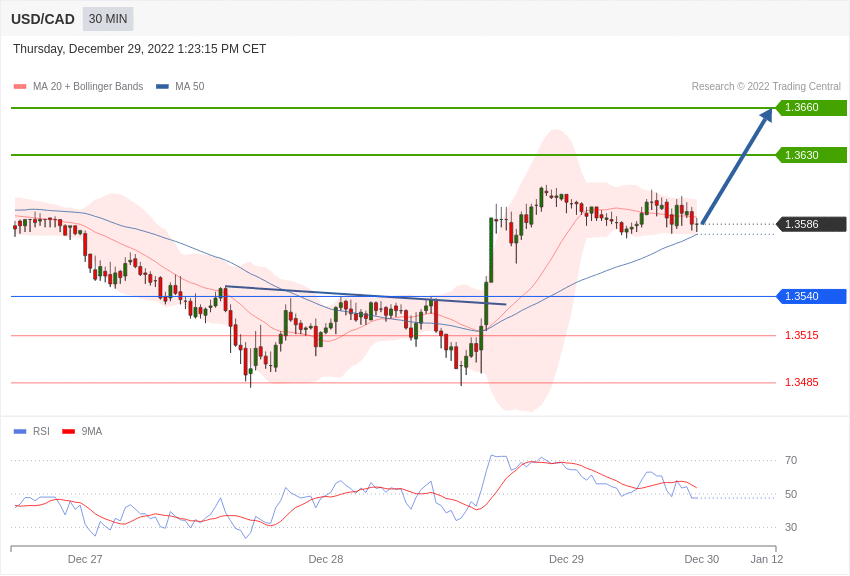
Task: Click the Dec 29 date axis label
Action: (x=566, y=559)
